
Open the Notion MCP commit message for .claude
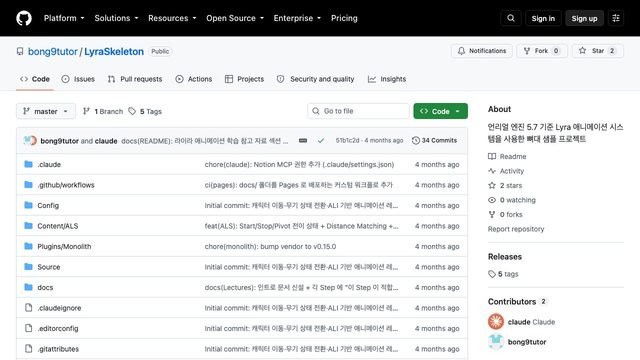(299, 164)
